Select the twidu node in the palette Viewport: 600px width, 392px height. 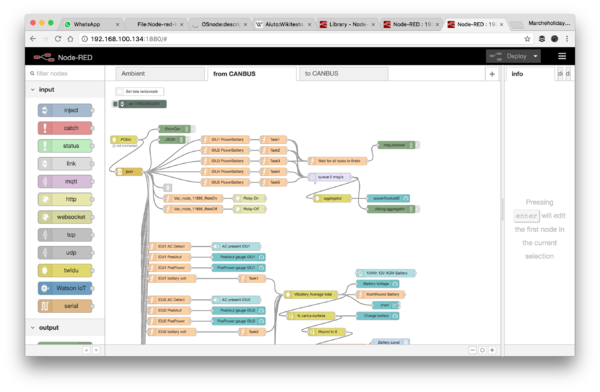(x=65, y=270)
